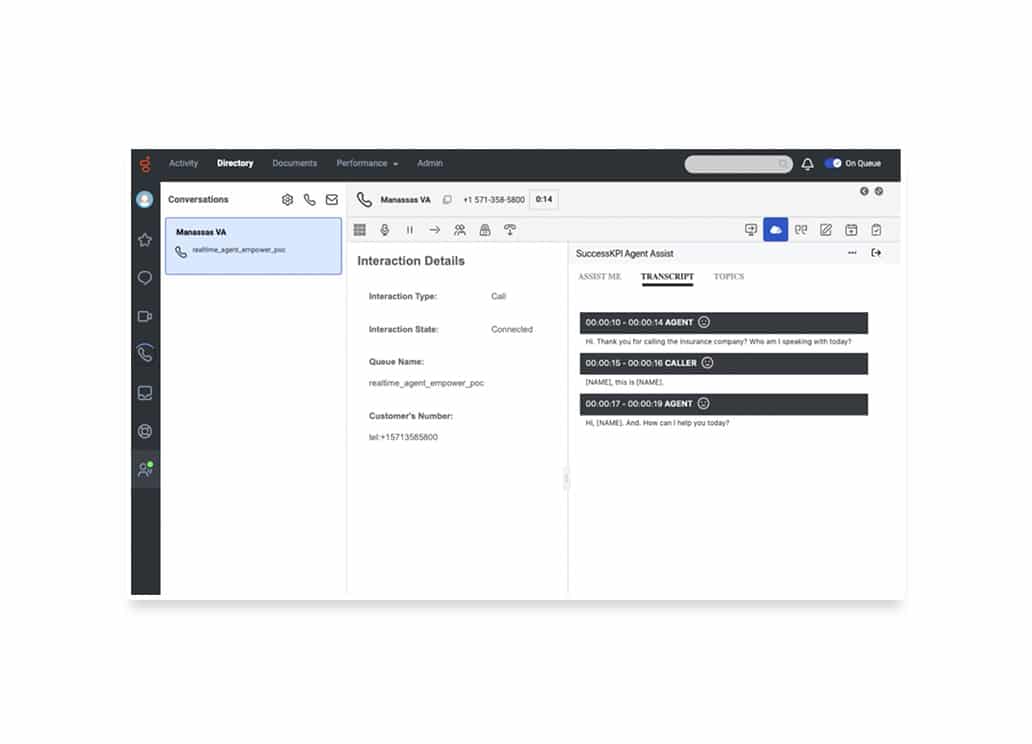Open the canned responses quote icon
This screenshot has height=744, width=1032.
click(x=801, y=230)
